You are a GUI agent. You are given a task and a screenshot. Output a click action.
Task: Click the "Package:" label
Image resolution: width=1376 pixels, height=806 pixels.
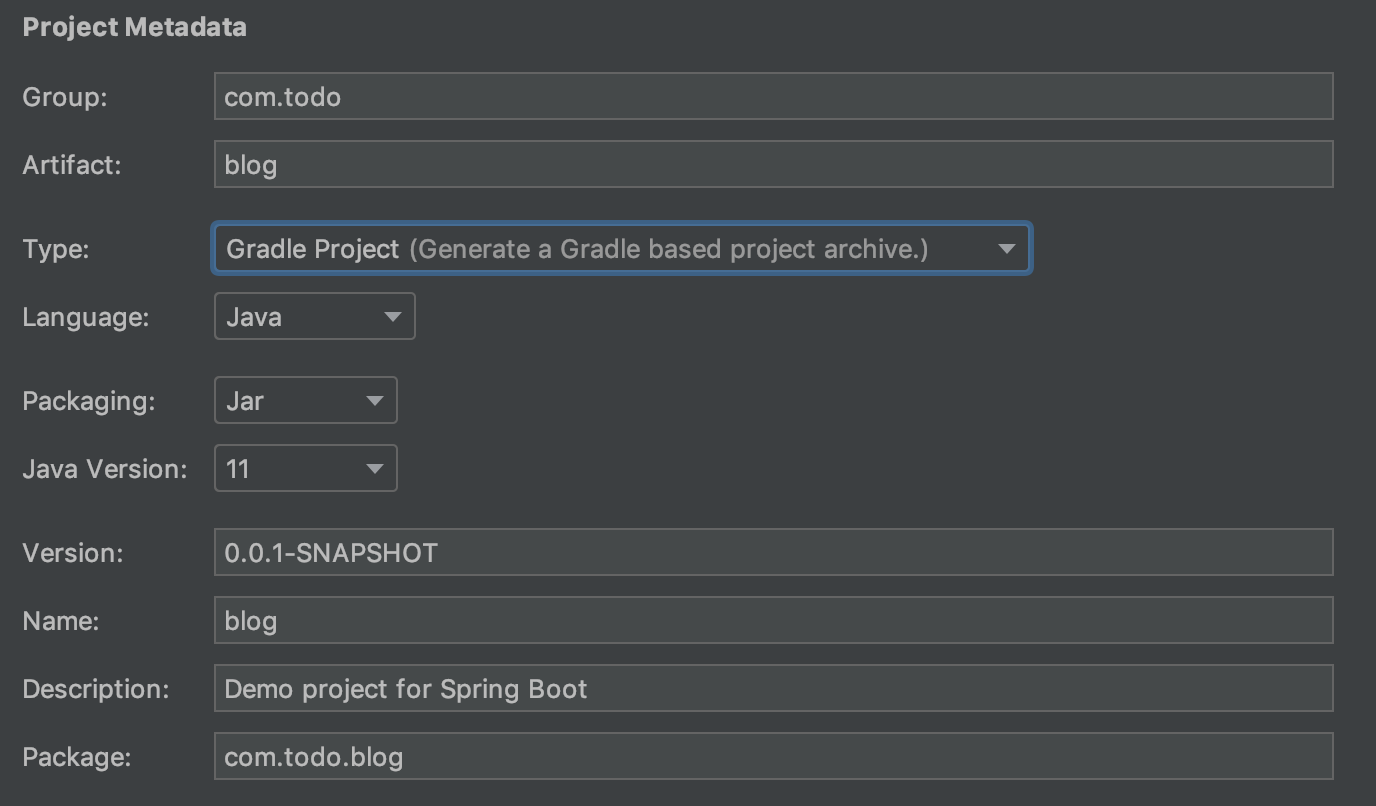76,757
